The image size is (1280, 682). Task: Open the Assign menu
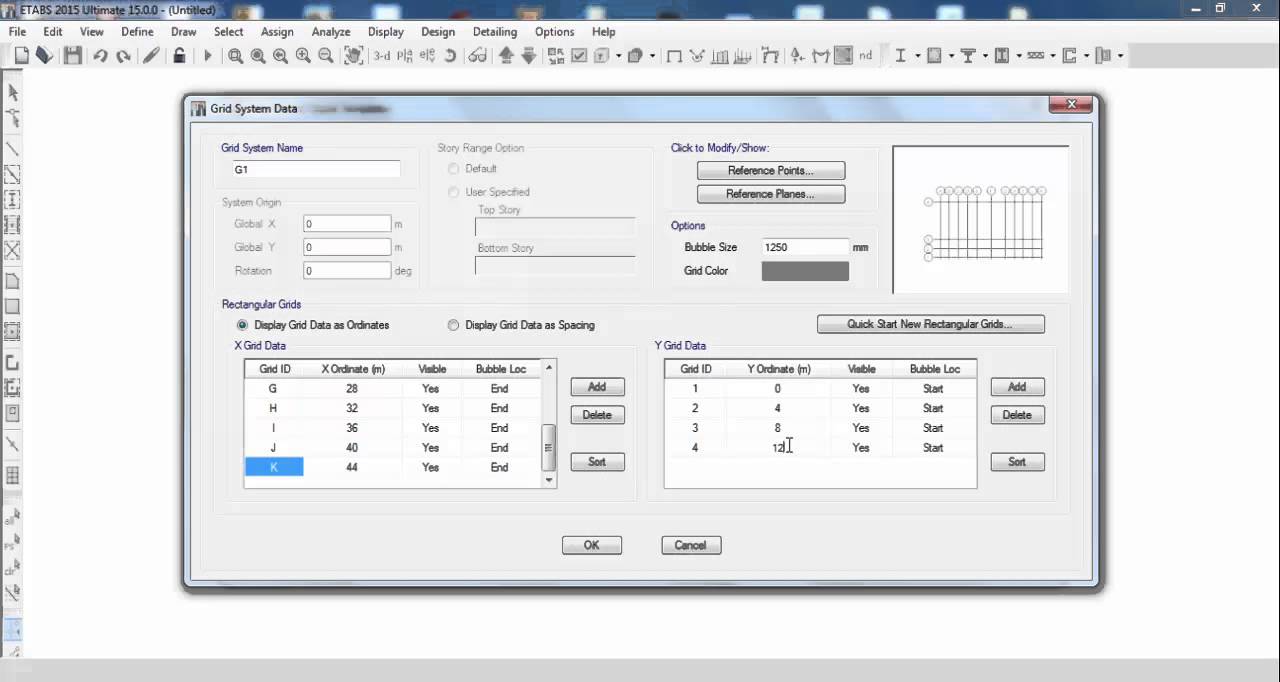277,32
